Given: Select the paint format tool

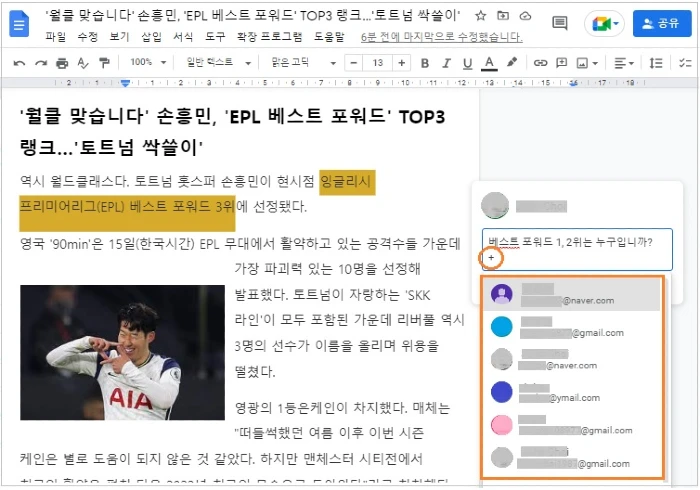Looking at the screenshot, I should pyautogui.click(x=104, y=63).
